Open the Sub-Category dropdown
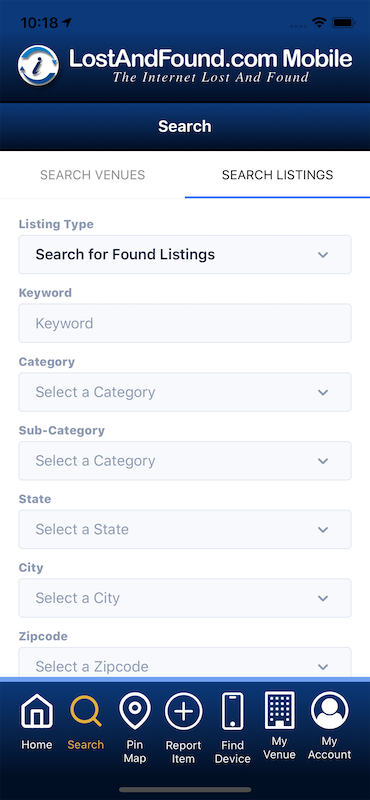 [x=185, y=461]
